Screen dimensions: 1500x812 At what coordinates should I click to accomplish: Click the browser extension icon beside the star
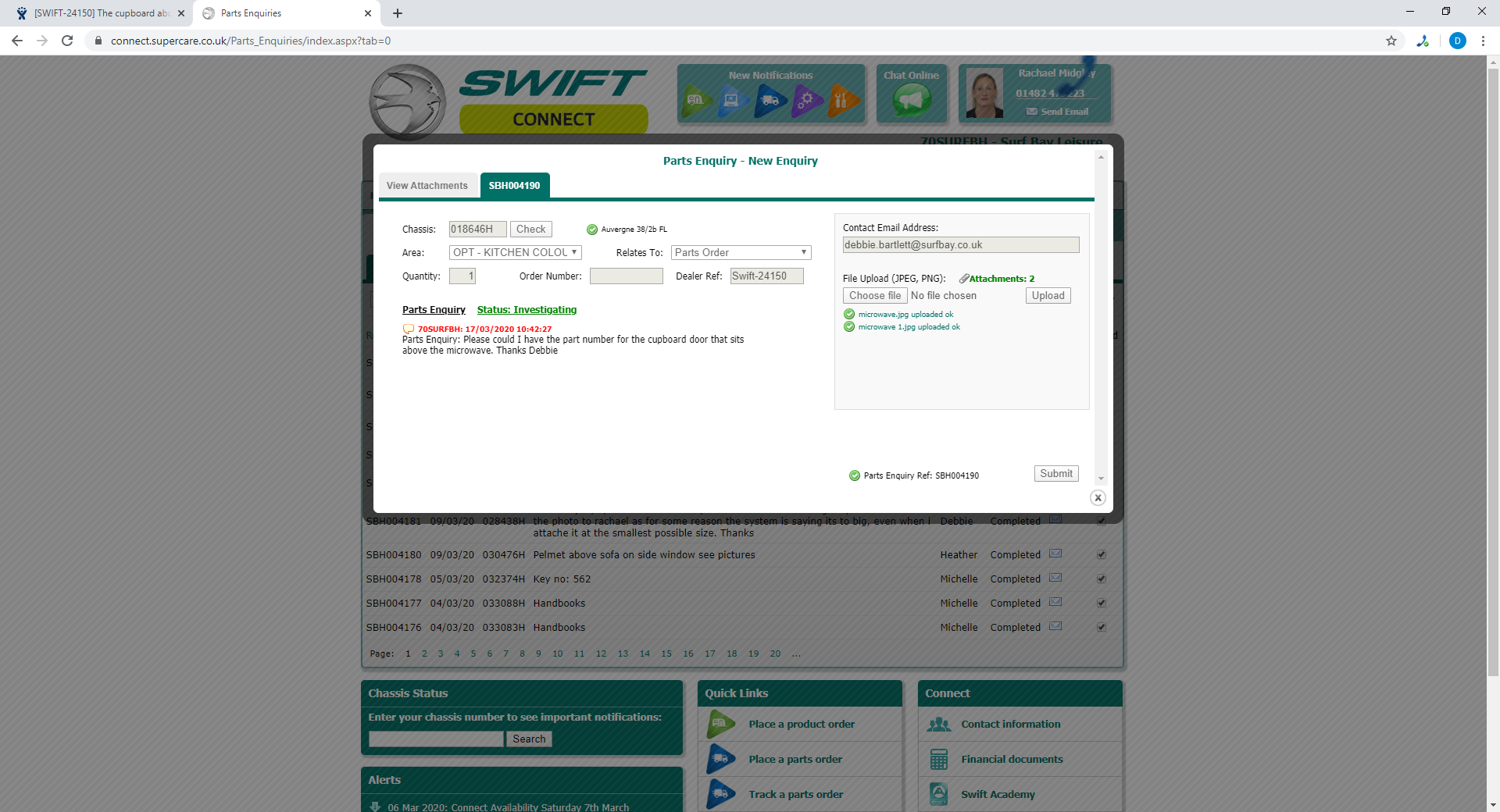tap(1423, 41)
